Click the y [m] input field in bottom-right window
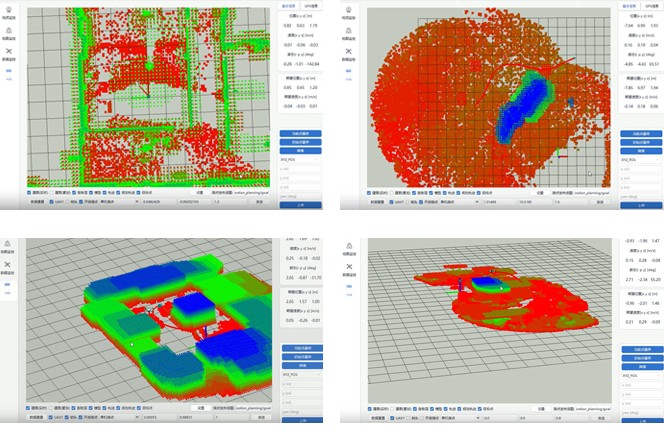The width and height of the screenshot is (664, 436). (642, 395)
